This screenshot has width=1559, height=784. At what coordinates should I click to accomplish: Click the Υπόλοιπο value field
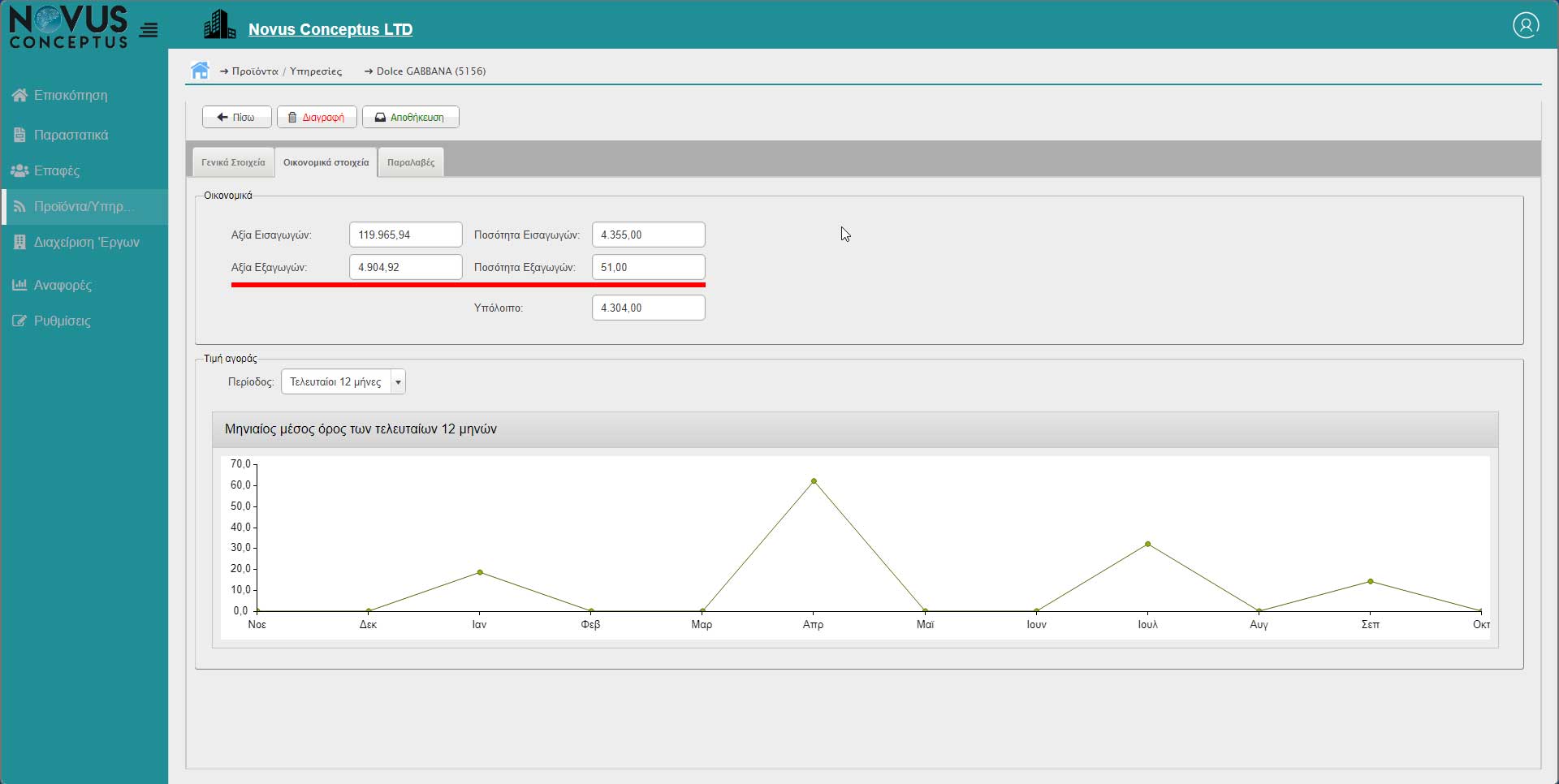pos(648,308)
